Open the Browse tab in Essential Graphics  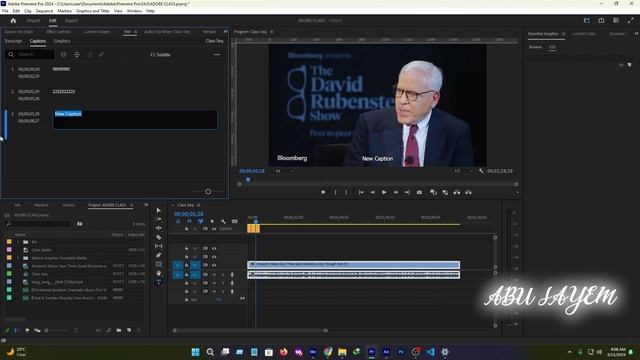coord(535,47)
